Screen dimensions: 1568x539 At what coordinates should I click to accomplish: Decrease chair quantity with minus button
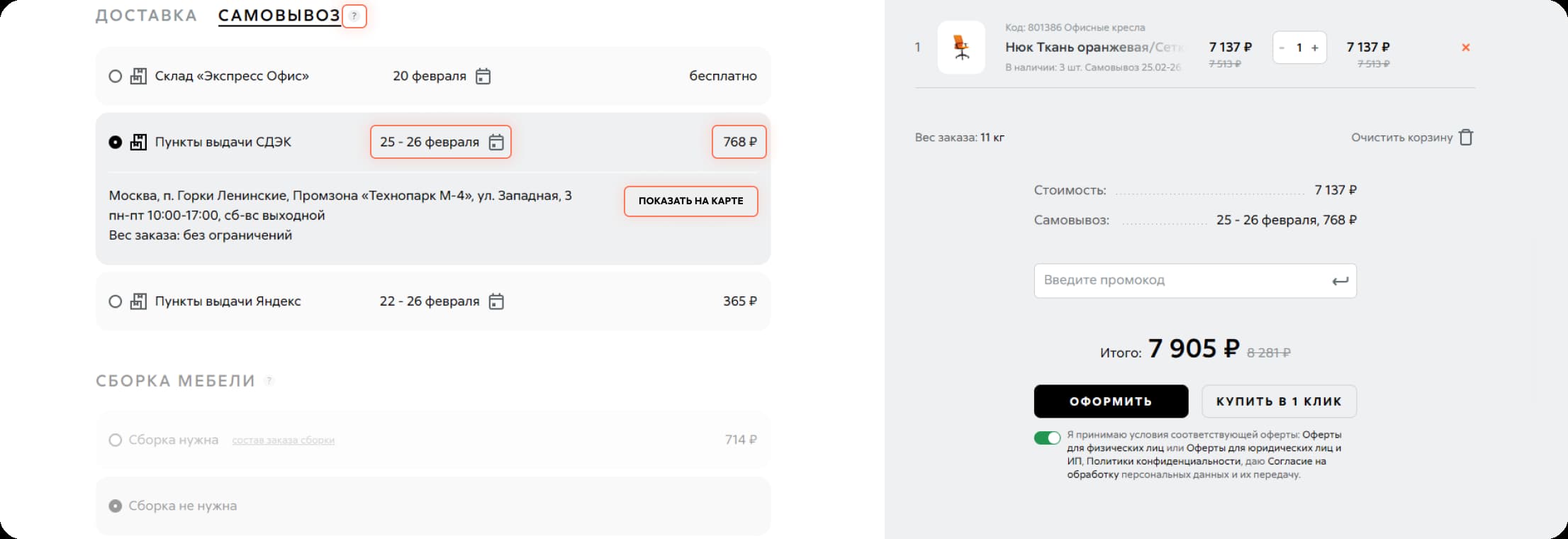pyautogui.click(x=1282, y=48)
